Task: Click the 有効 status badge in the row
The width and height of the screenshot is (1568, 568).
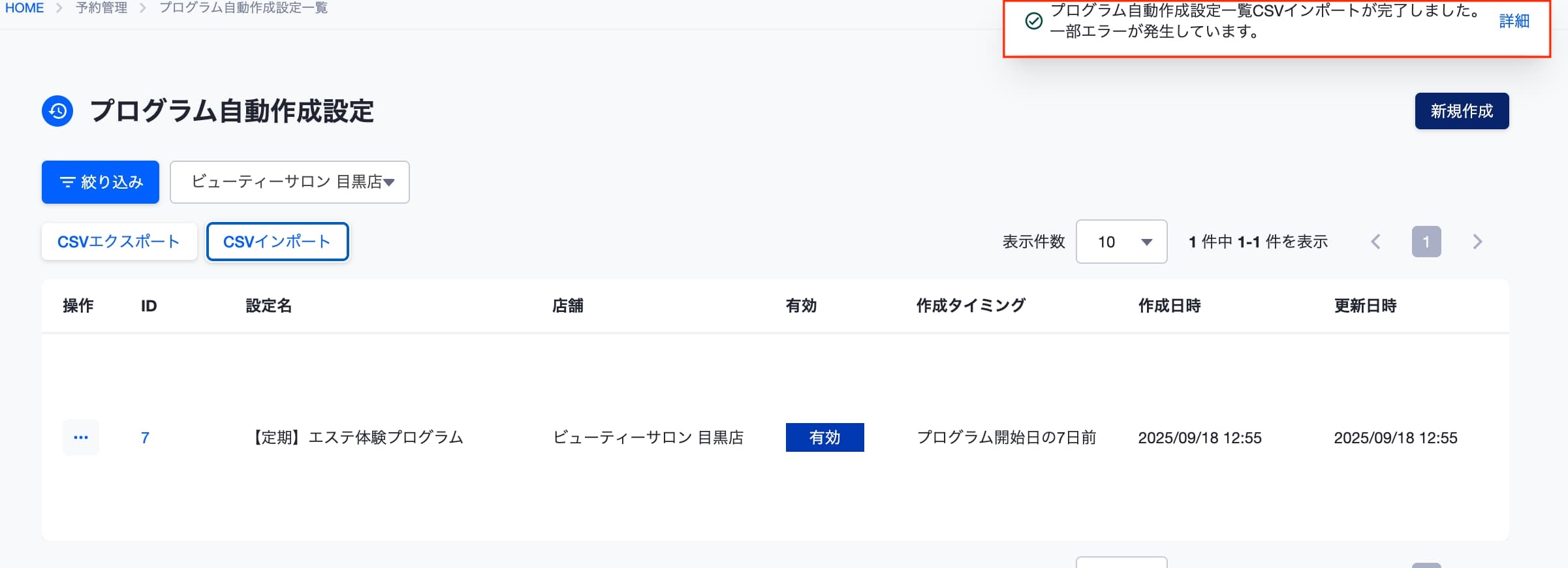Action: pyautogui.click(x=824, y=437)
